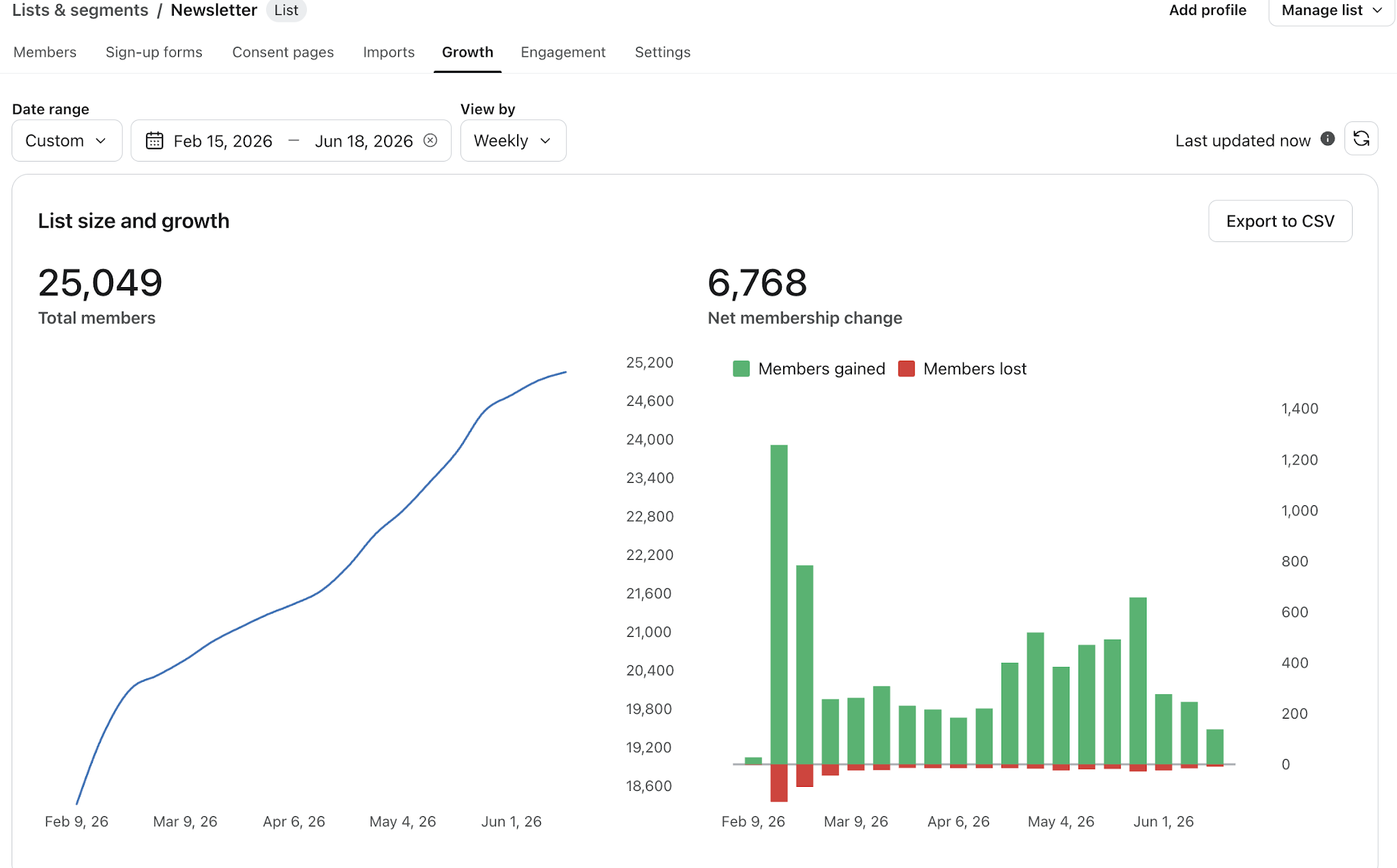Expand the Manage list dropdown
1397x868 pixels.
tap(1331, 11)
